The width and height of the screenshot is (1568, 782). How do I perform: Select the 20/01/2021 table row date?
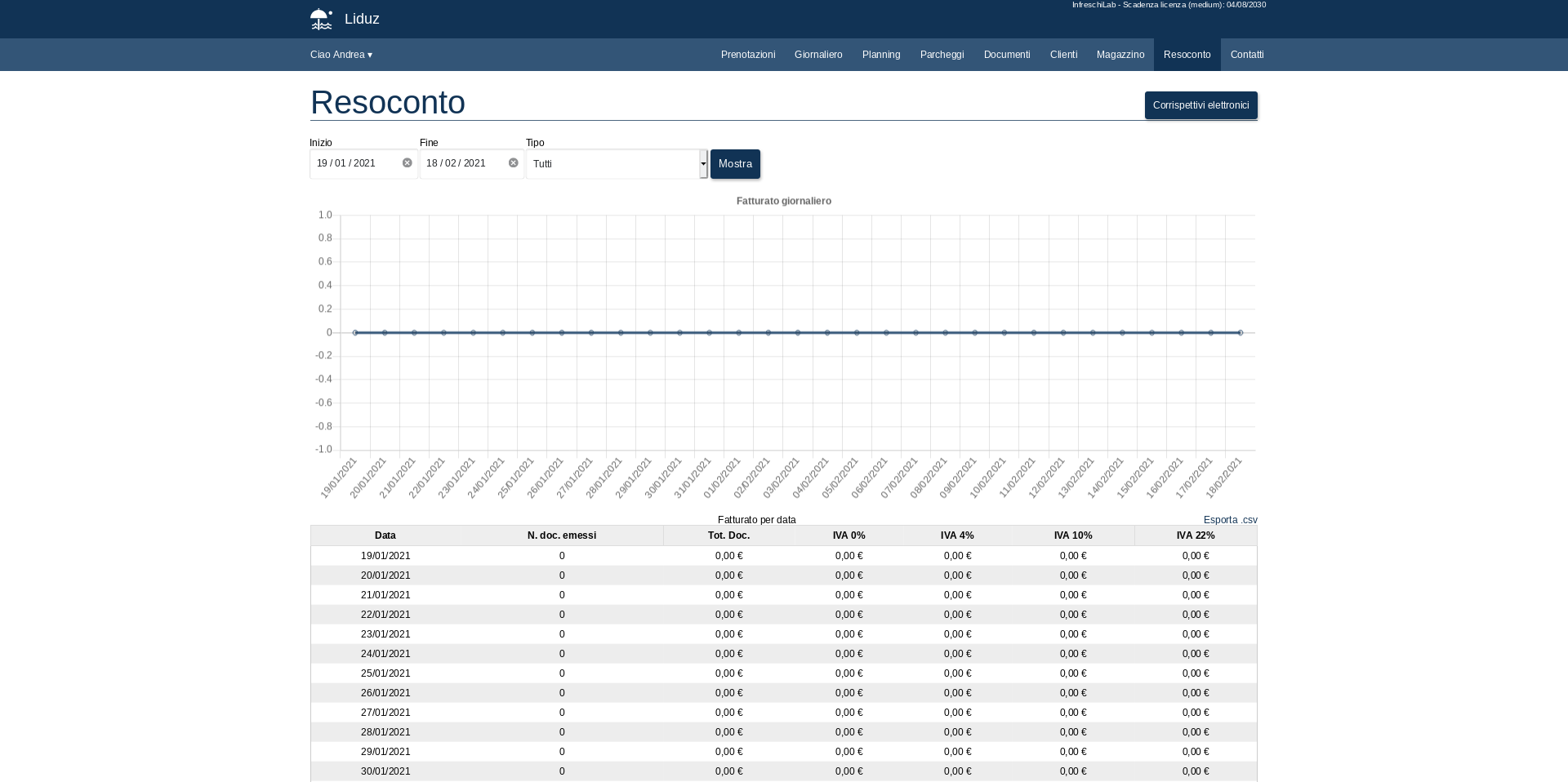385,575
